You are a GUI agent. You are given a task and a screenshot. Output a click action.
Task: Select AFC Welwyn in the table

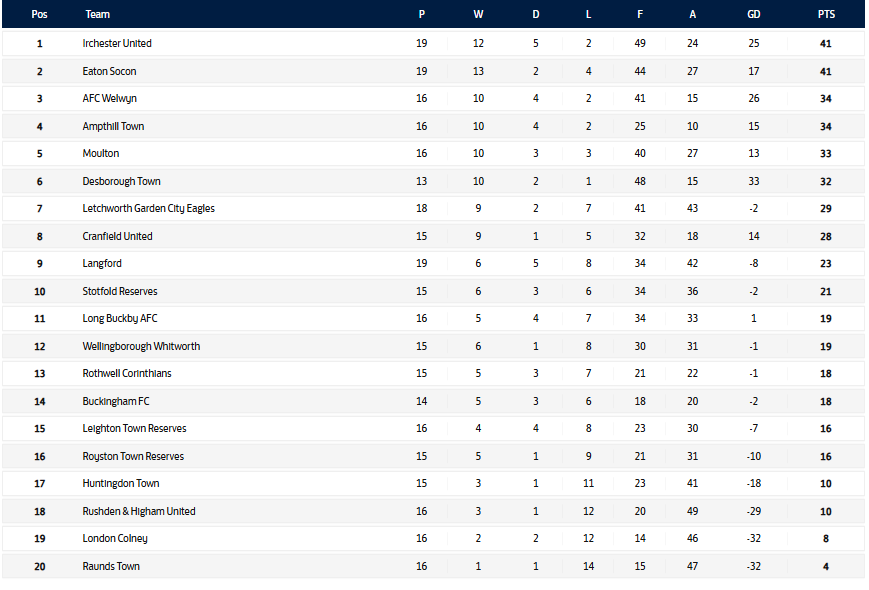click(x=109, y=99)
